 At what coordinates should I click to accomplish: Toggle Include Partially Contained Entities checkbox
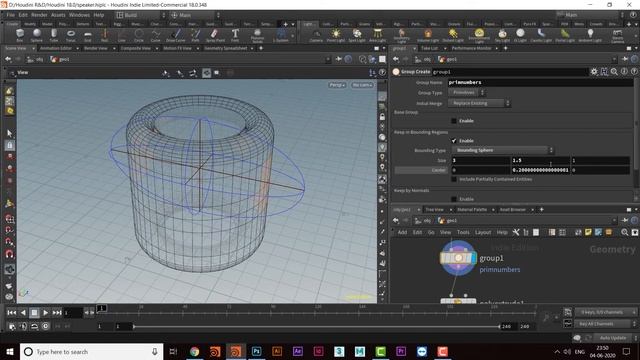pyautogui.click(x=454, y=179)
